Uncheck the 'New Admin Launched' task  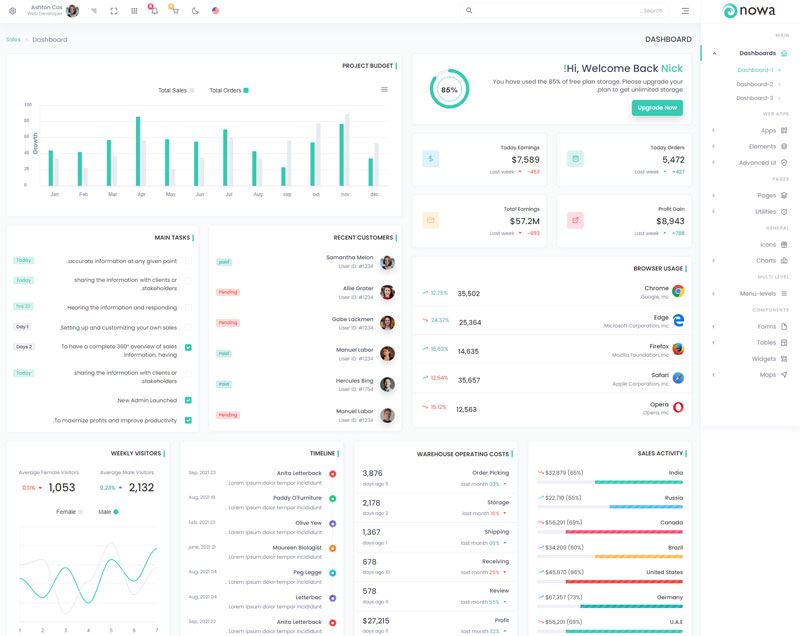(188, 400)
